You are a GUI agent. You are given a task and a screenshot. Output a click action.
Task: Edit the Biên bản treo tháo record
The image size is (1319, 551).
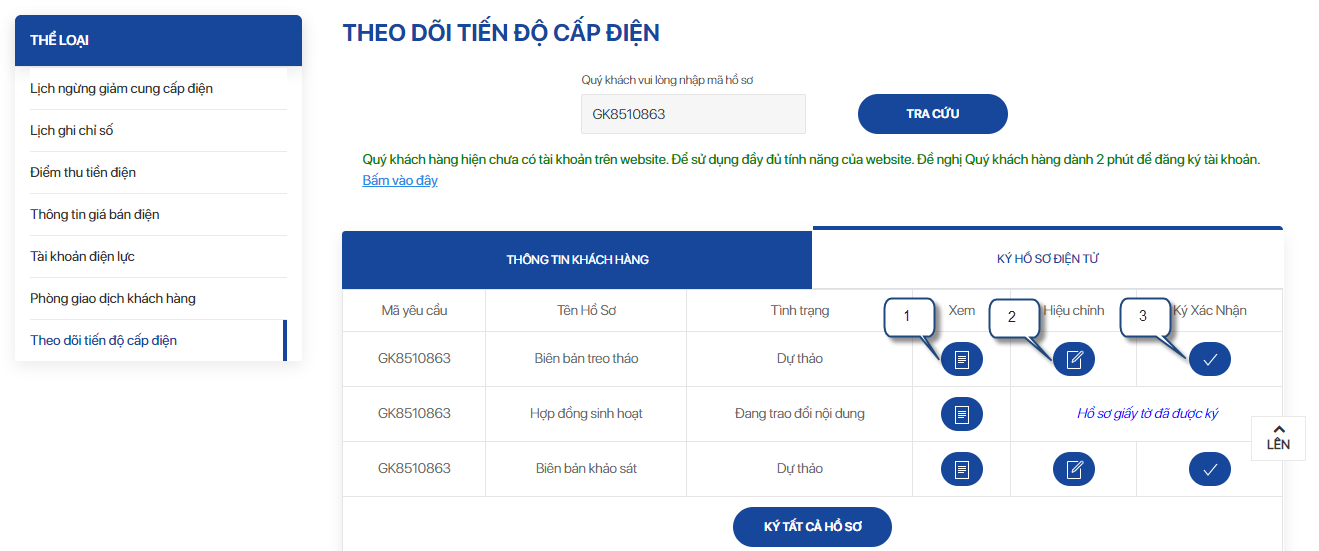(x=1075, y=359)
